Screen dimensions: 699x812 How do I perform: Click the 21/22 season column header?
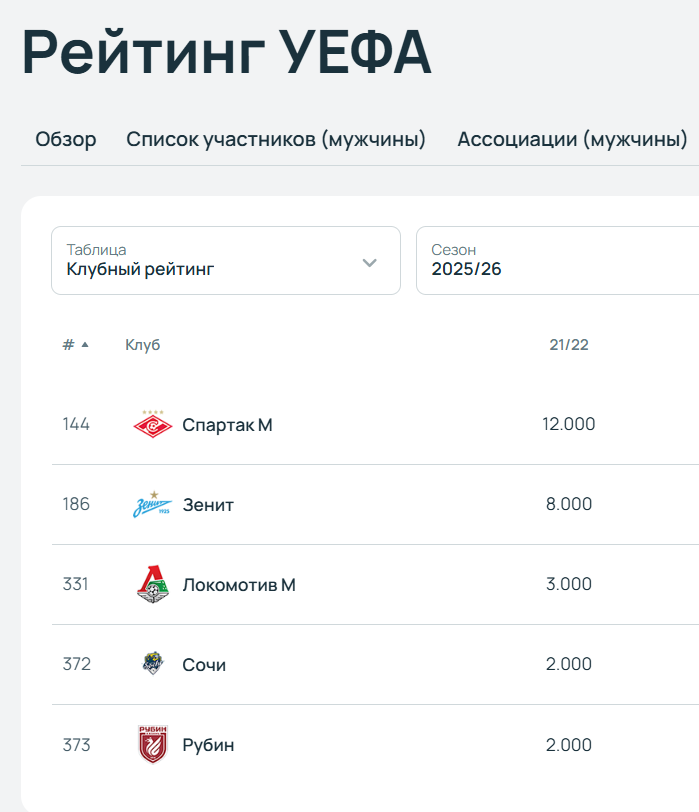tap(569, 345)
